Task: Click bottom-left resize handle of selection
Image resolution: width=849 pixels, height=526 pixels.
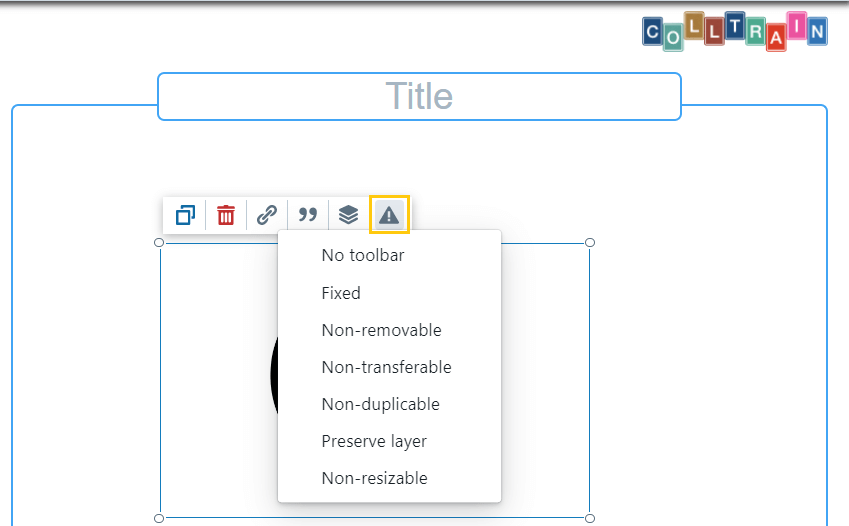Action: (x=159, y=518)
